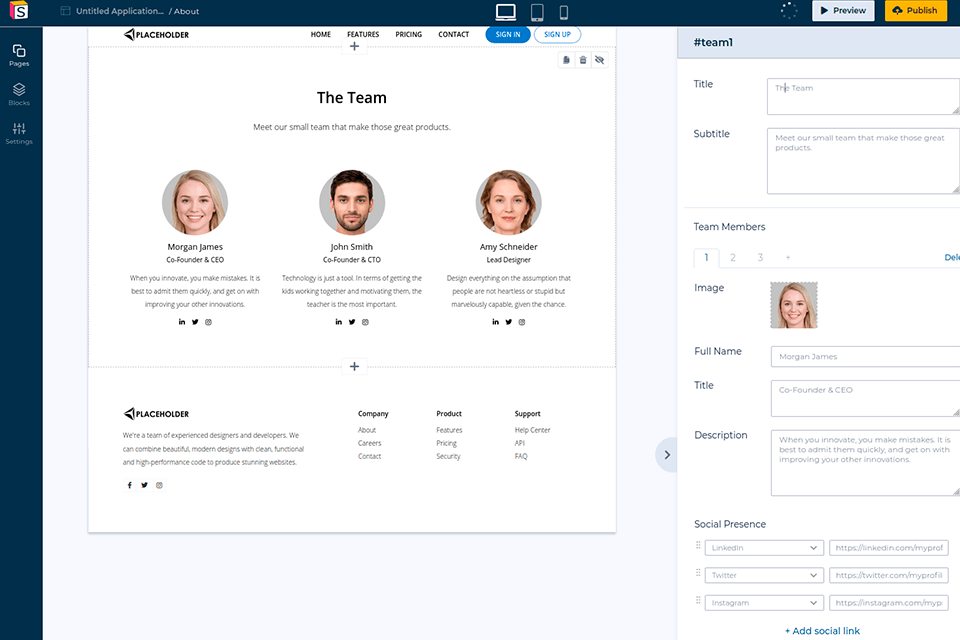Viewport: 960px width, 640px height.
Task: Click the application icon beside Untitled Application
Action: coord(66,11)
